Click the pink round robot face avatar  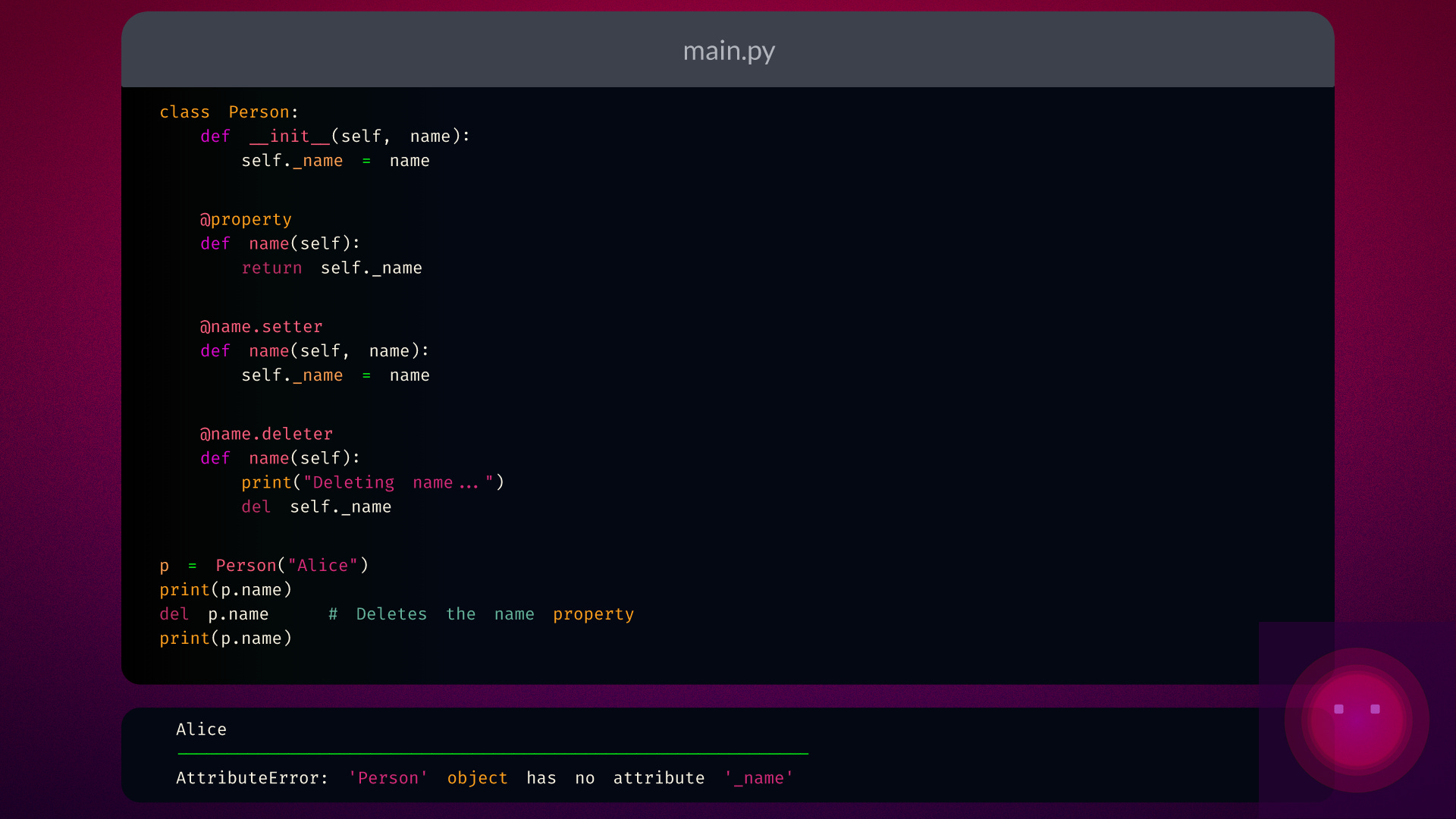1357,719
